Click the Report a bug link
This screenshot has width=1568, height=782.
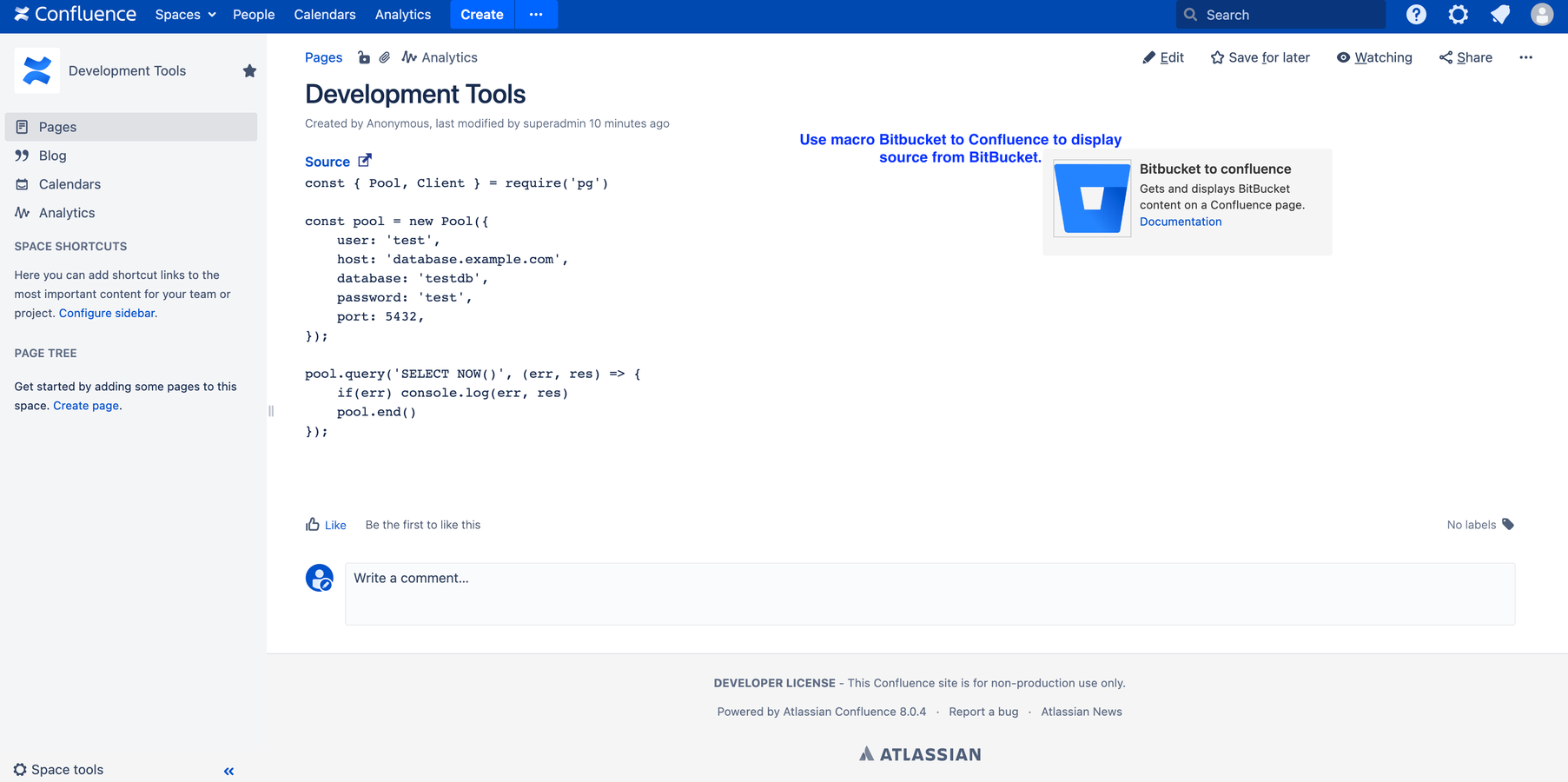(x=983, y=712)
